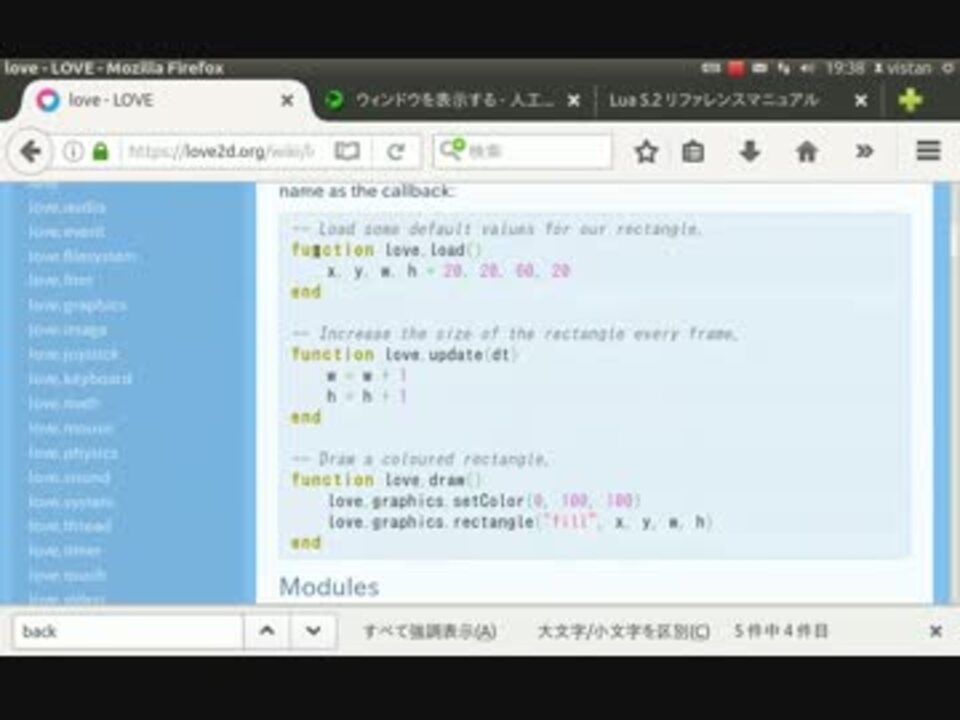Close the find bar
This screenshot has height=720, width=960.
click(x=936, y=631)
